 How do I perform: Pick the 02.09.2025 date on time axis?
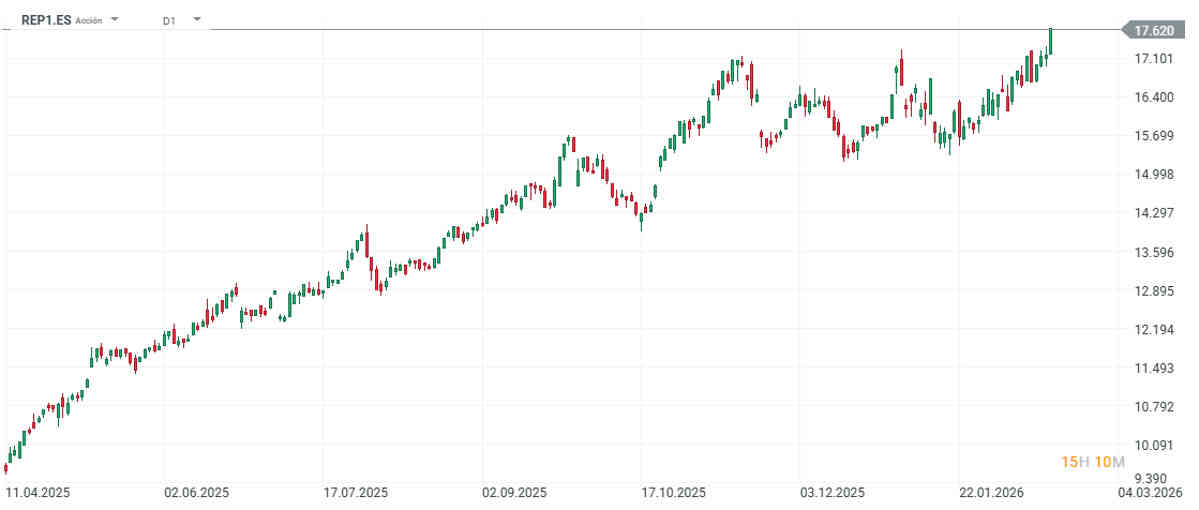pos(514,492)
